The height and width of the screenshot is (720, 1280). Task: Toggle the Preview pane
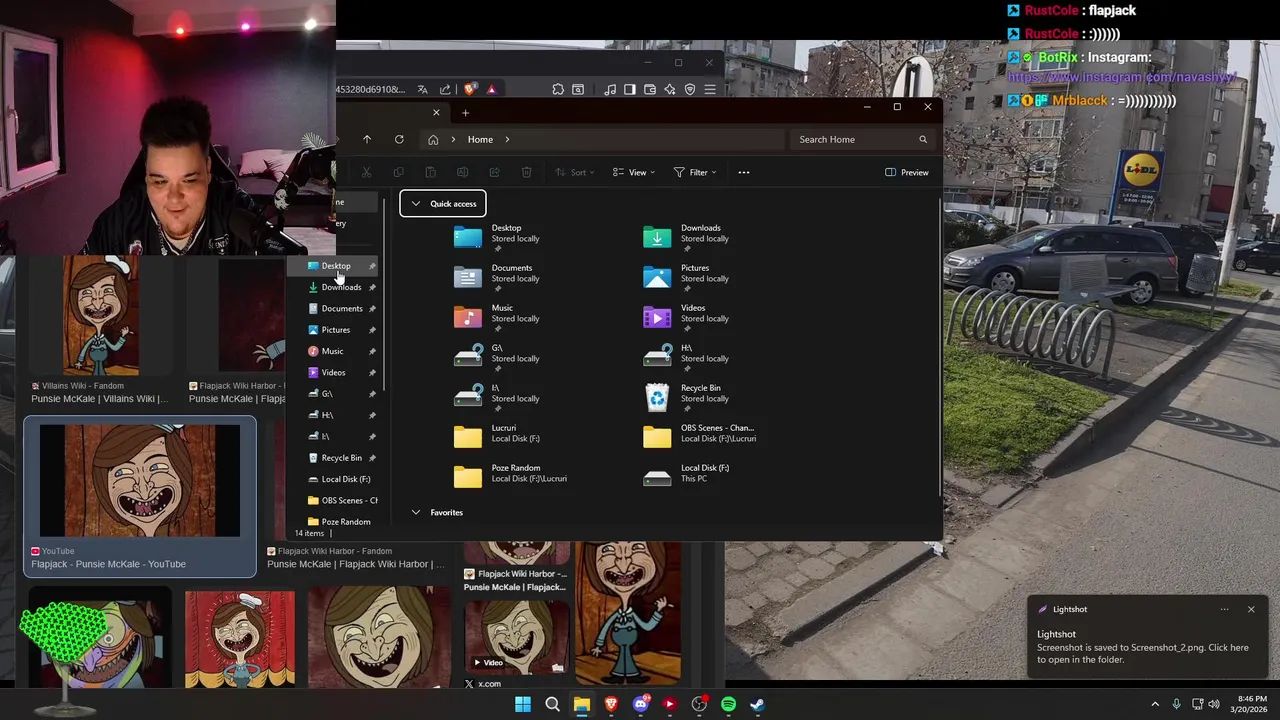click(x=907, y=172)
